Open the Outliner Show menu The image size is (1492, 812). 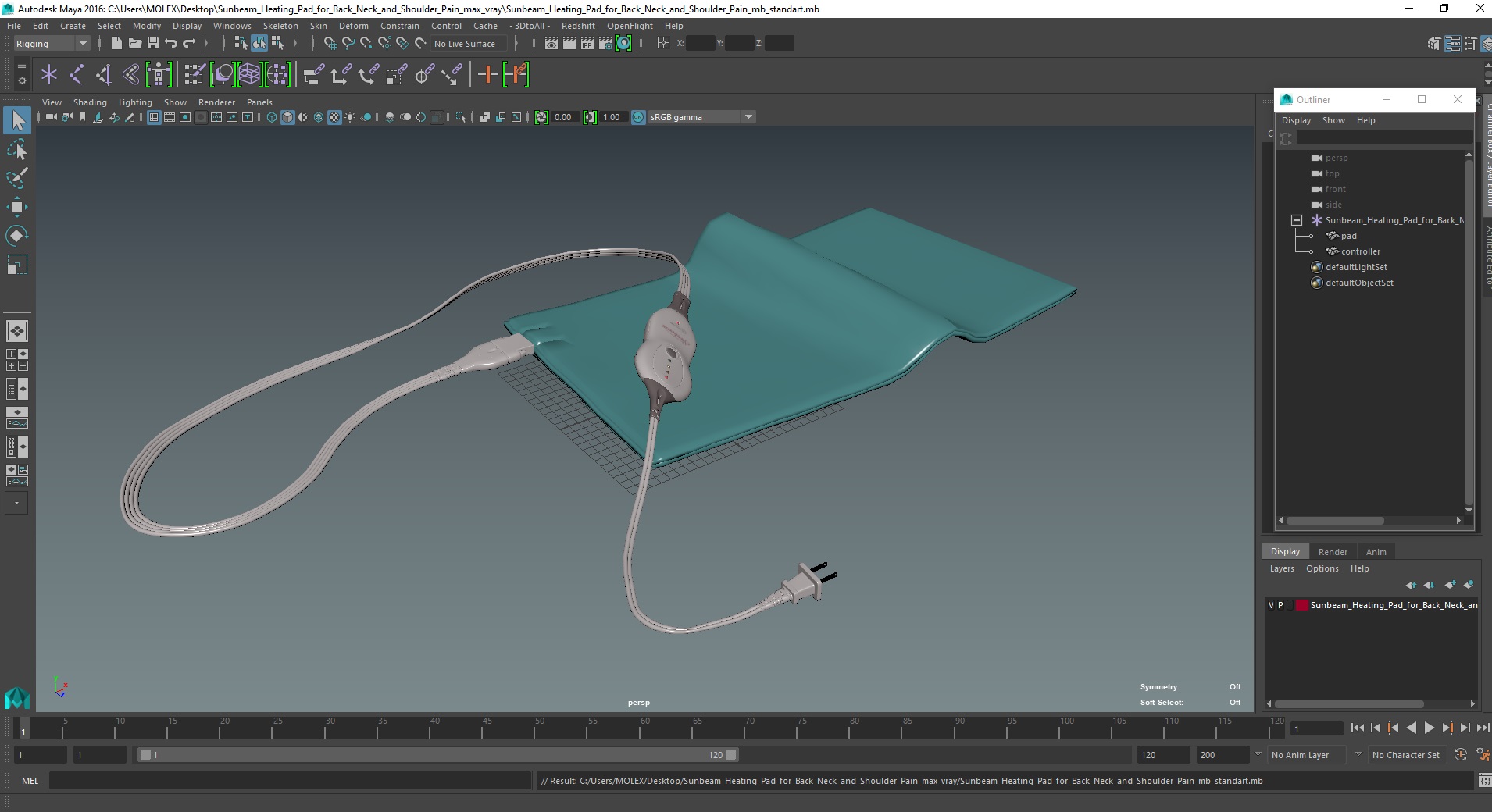point(1333,120)
